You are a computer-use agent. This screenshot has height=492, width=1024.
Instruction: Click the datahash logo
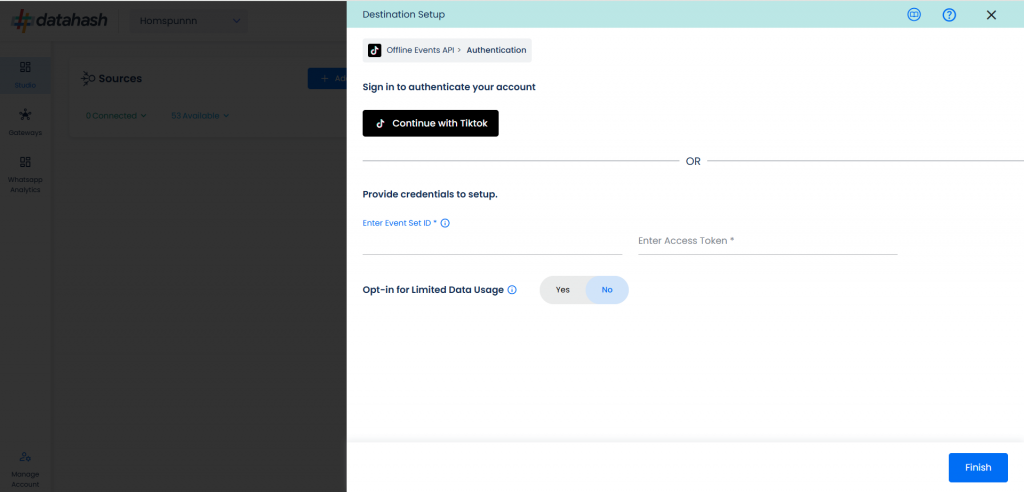click(x=60, y=20)
